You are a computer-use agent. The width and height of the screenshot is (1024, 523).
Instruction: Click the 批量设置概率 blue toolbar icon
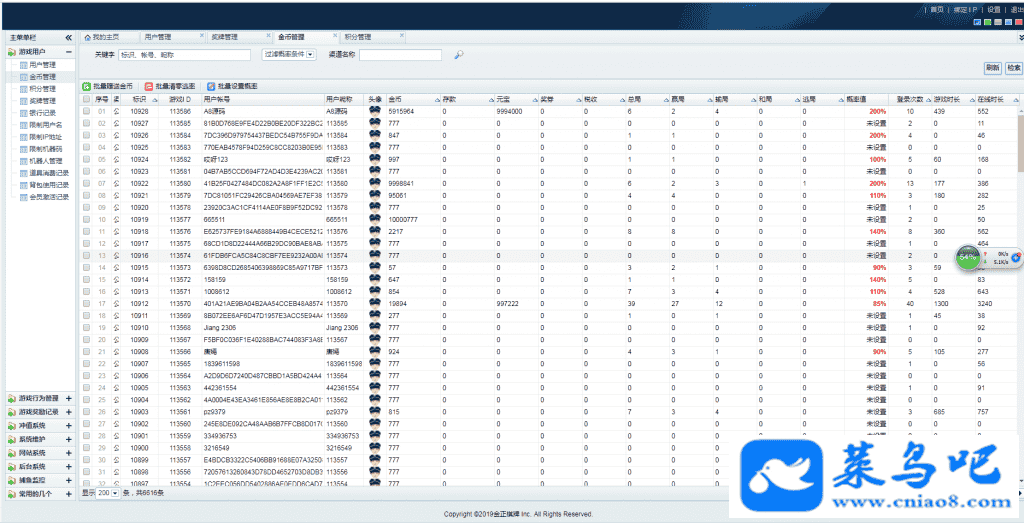210,87
